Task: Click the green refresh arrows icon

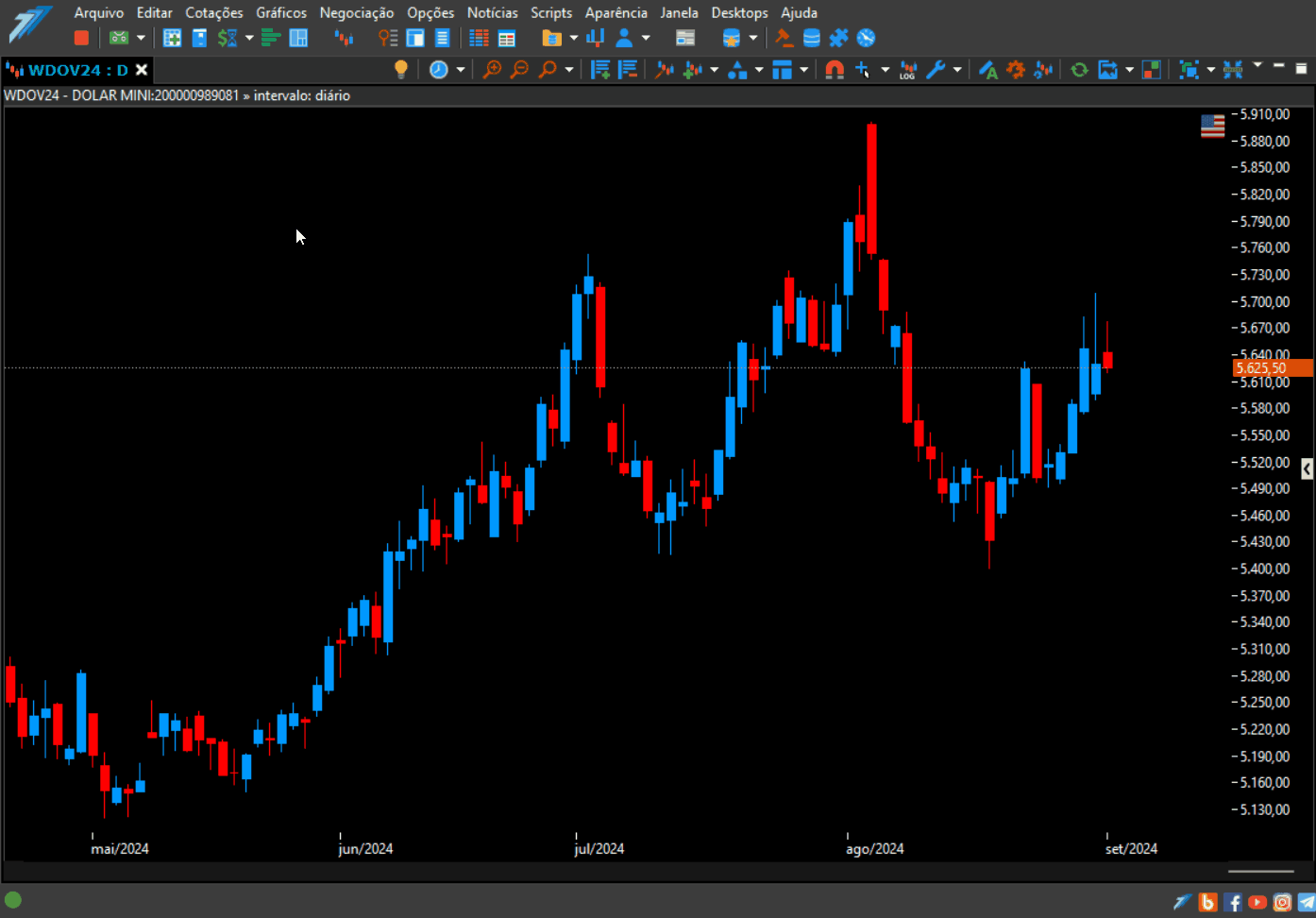Action: tap(1079, 70)
